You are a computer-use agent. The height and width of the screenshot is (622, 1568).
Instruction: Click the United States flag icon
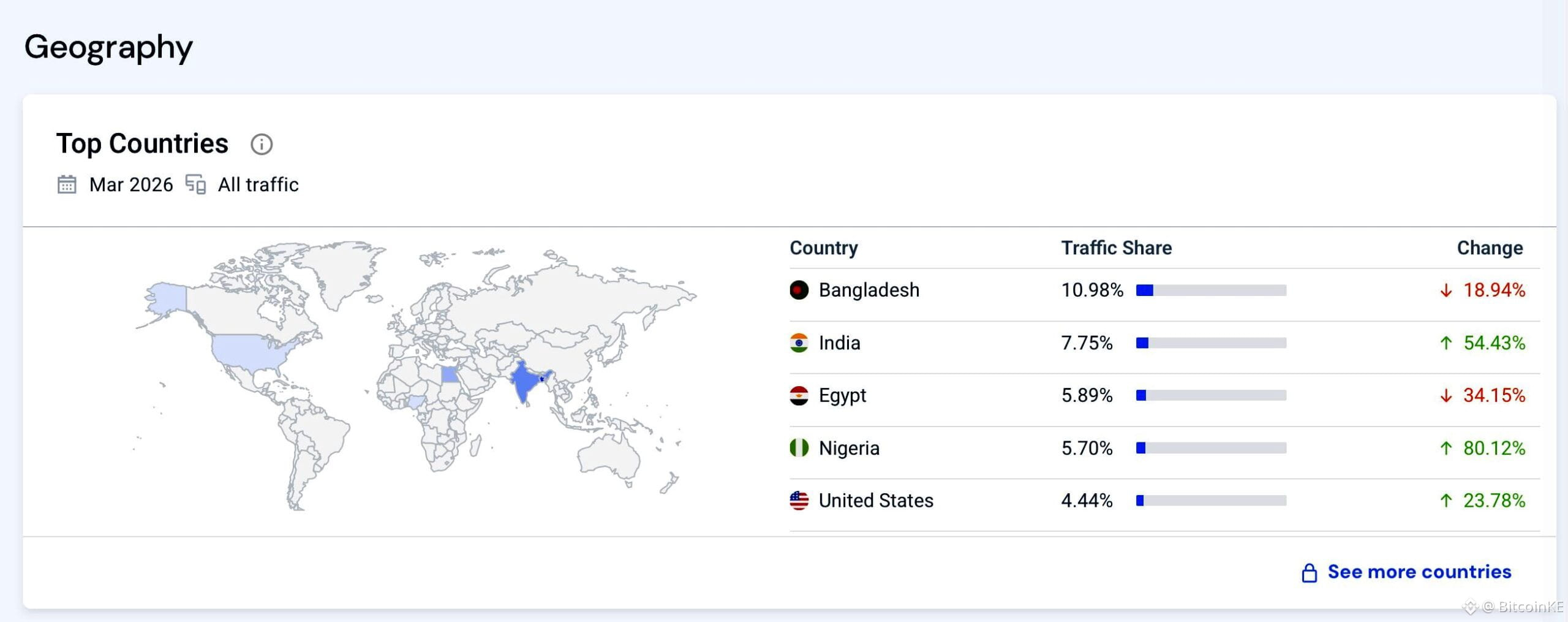tap(799, 501)
